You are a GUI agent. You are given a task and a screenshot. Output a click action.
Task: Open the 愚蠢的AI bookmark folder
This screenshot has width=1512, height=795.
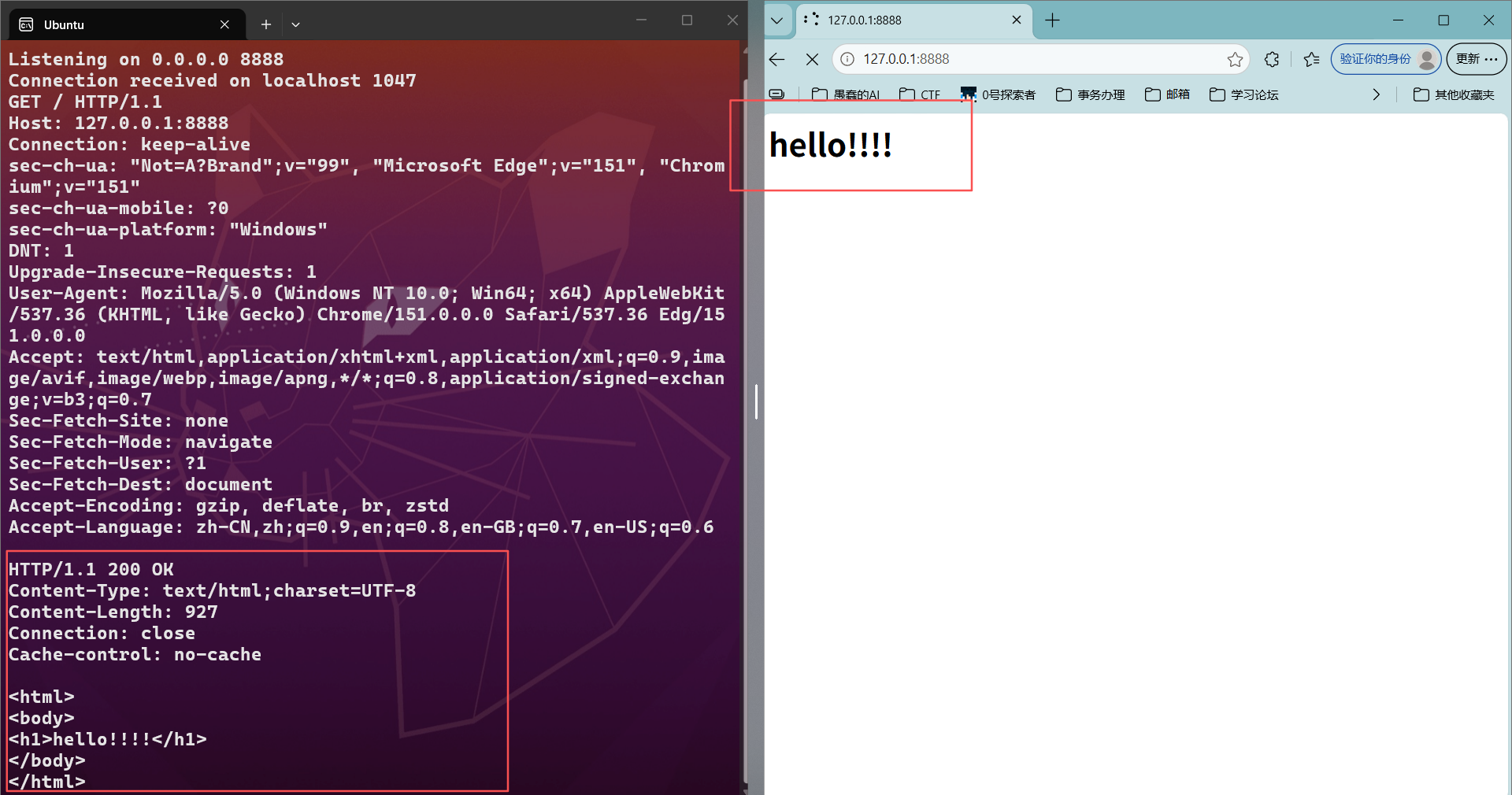845,94
